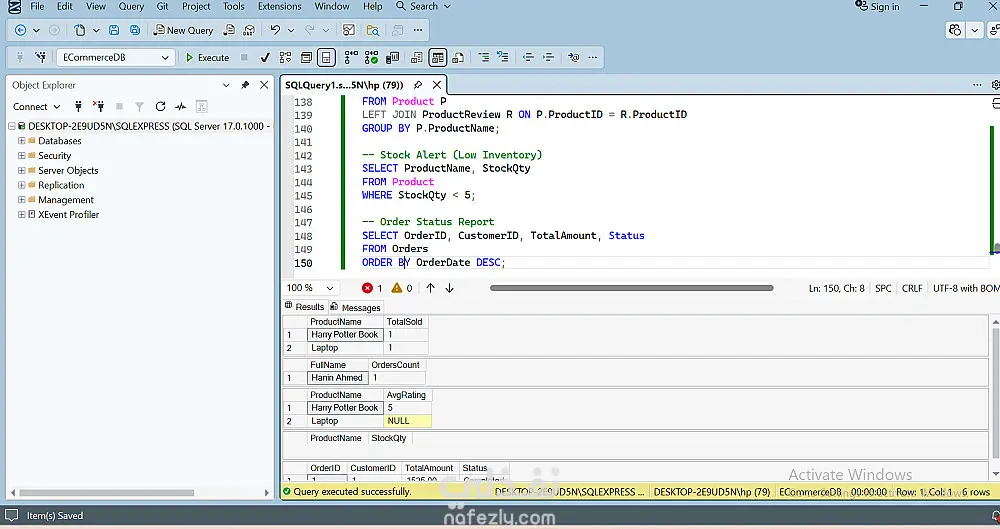The image size is (1000, 529).
Task: Expand the Security node
Action: (22, 155)
